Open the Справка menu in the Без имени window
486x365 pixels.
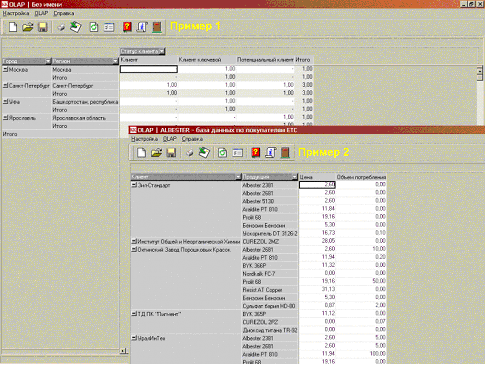pos(64,13)
